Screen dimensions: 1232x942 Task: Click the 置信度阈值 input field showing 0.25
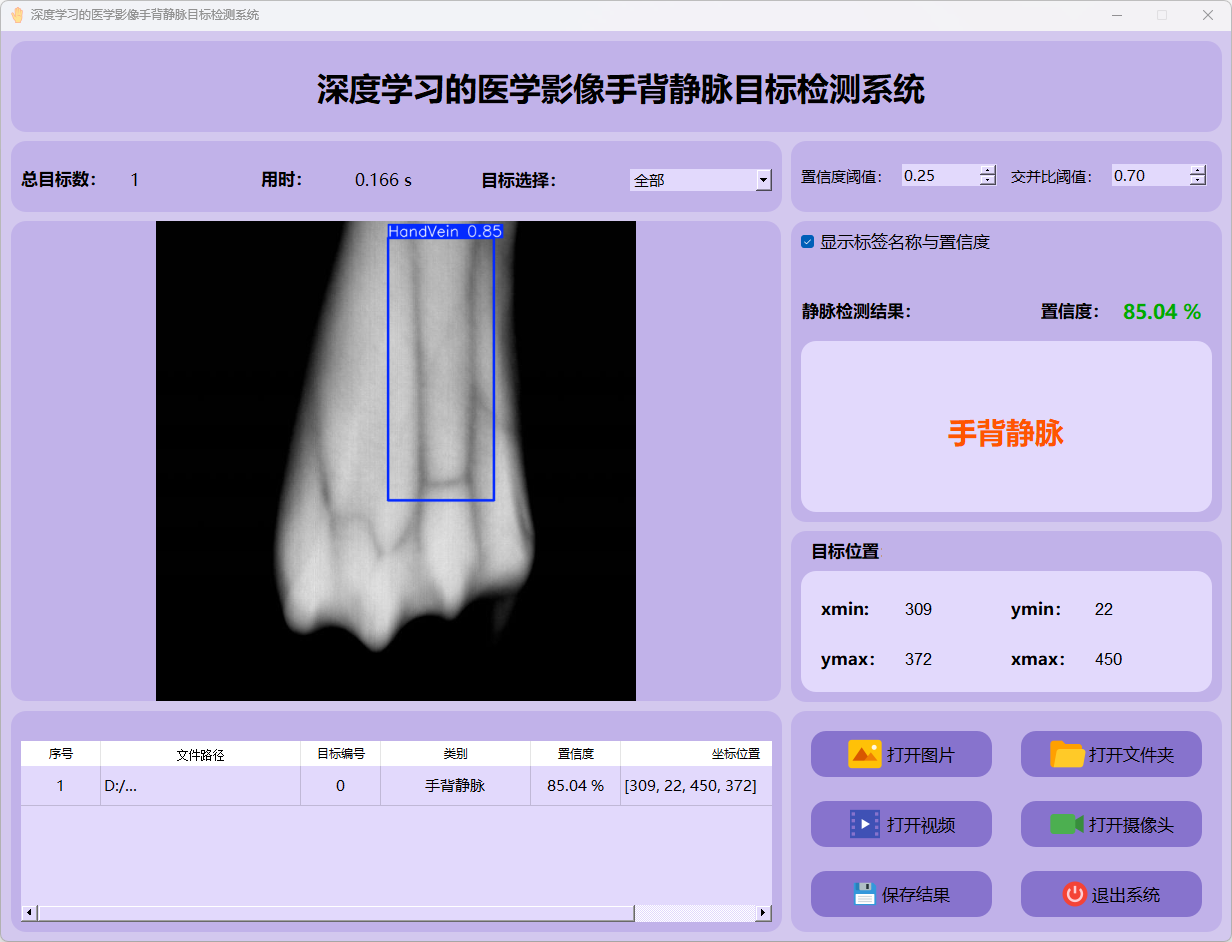[x=938, y=176]
